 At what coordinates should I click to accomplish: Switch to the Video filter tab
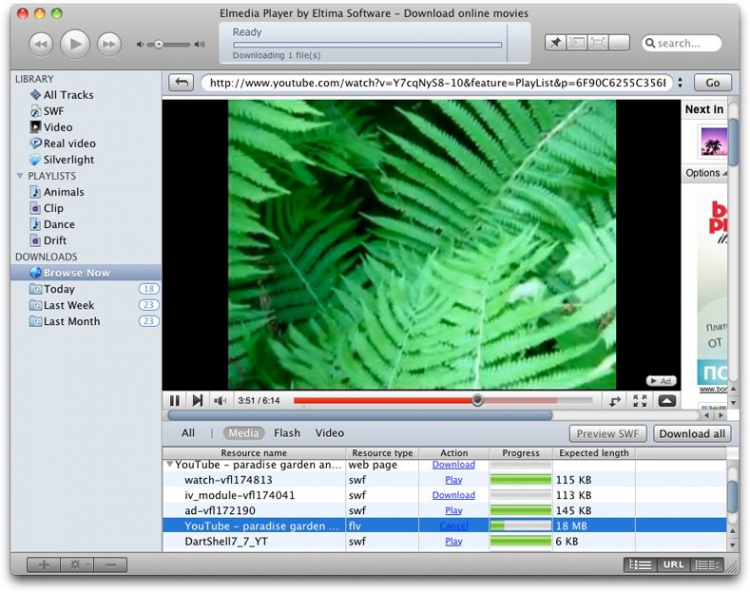(329, 433)
